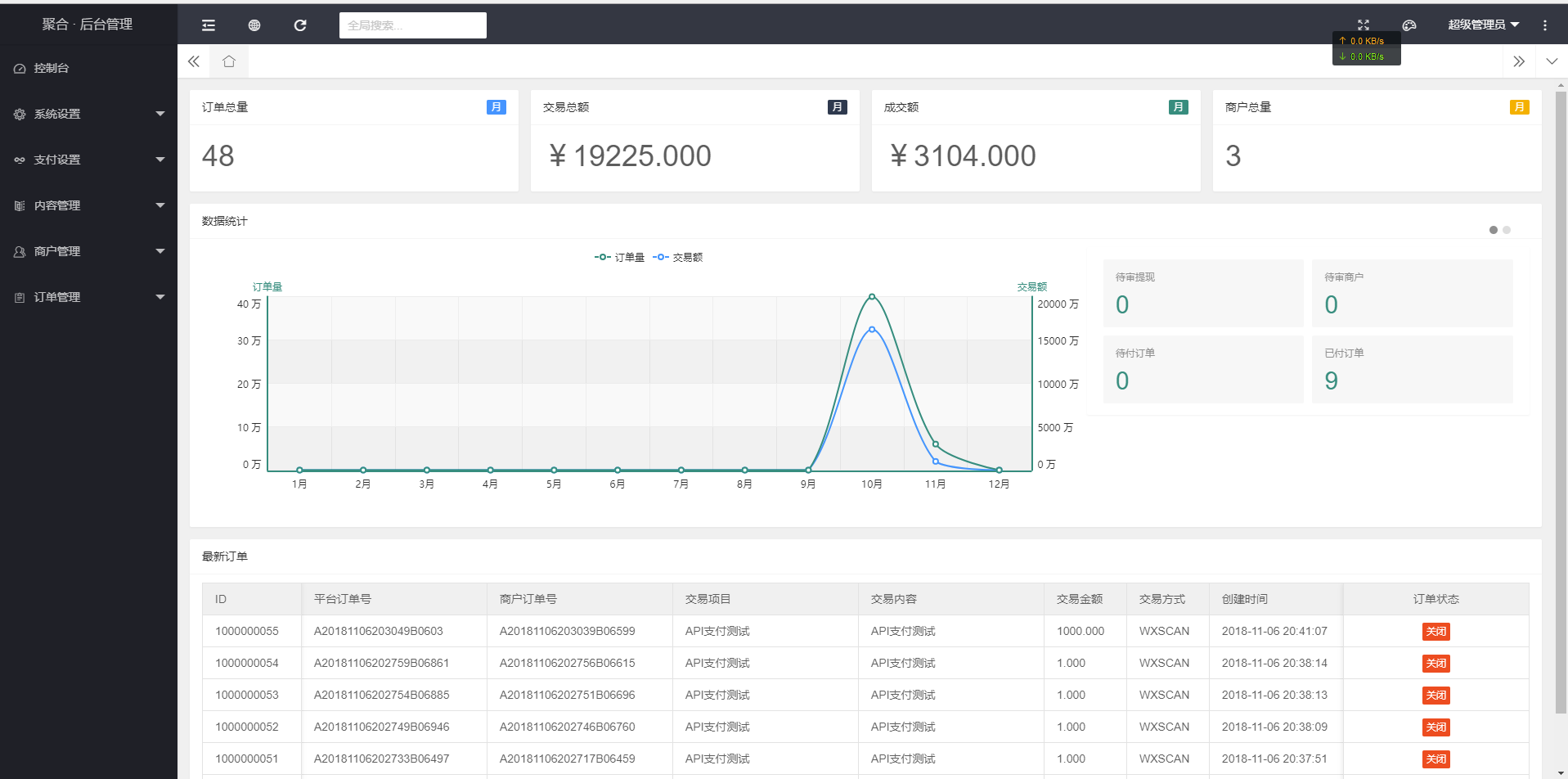Viewport: 1568px width, 779px height.
Task: Click the 待审提现 pending count card
Action: point(1202,294)
